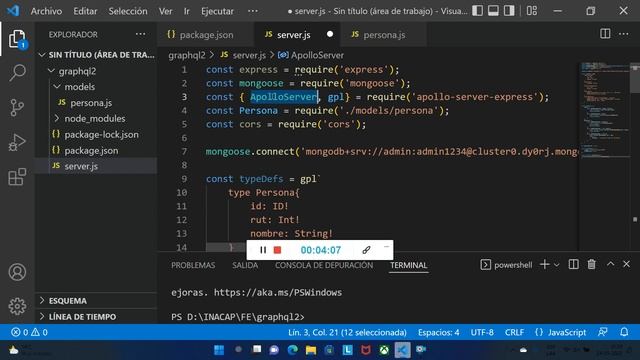
Task: Close the terminal panel
Action: [627, 264]
